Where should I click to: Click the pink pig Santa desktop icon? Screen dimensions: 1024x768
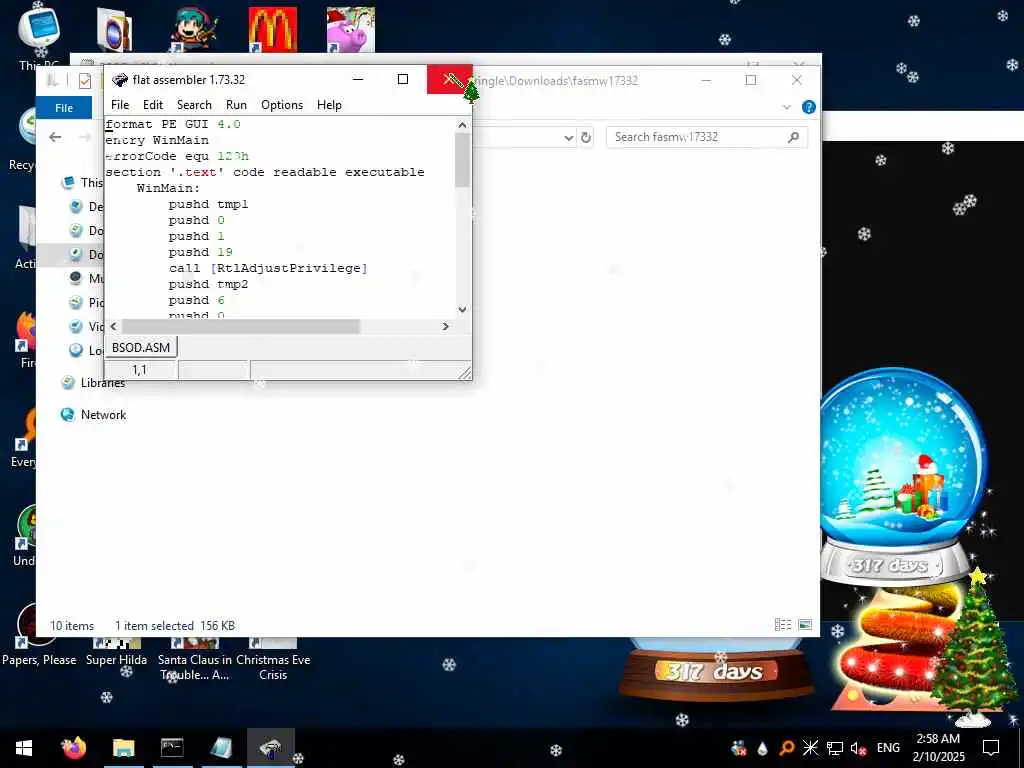(x=351, y=29)
